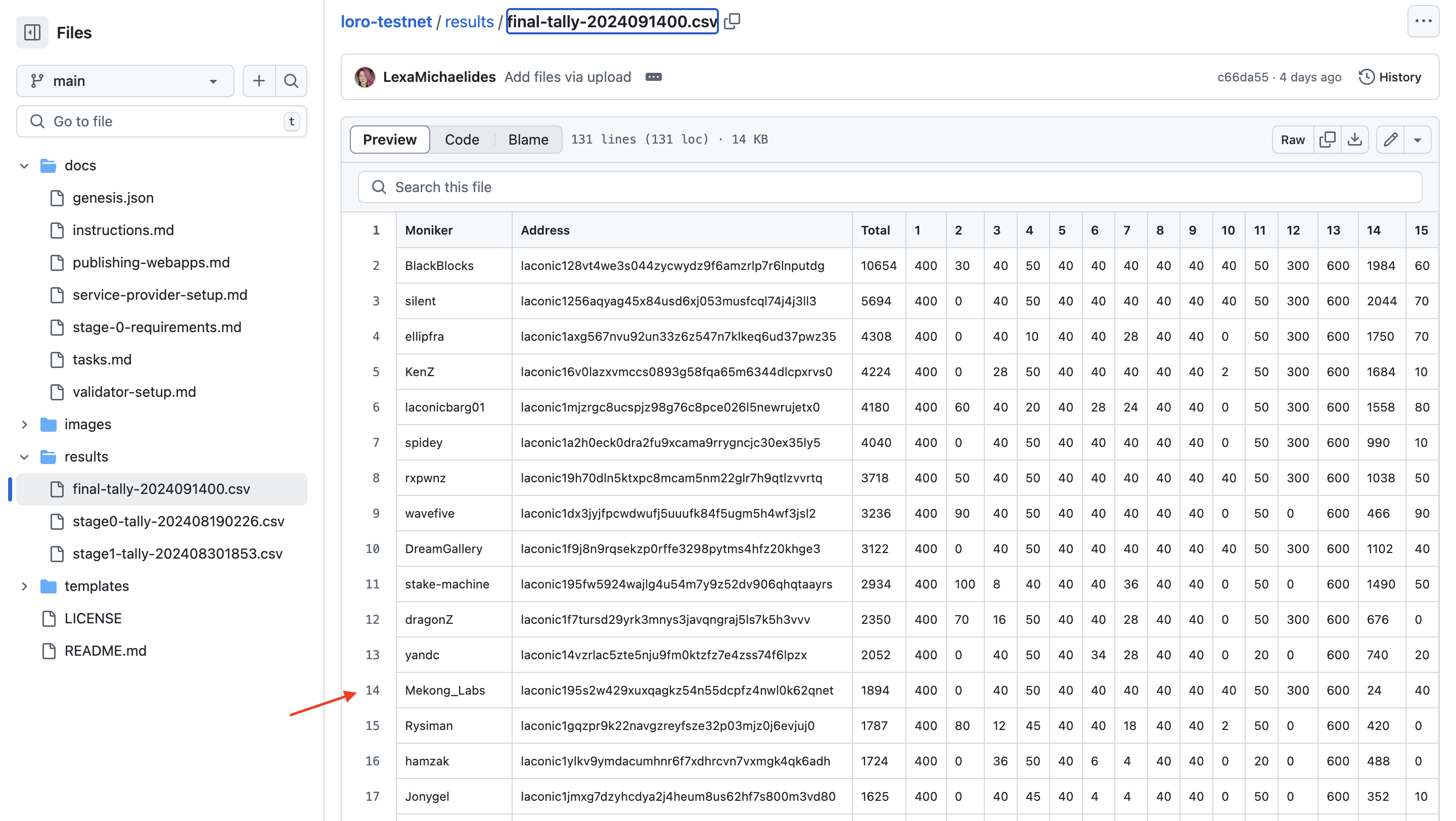Open publishing-webapps.md file
This screenshot has width=1456, height=821.
[x=151, y=262]
